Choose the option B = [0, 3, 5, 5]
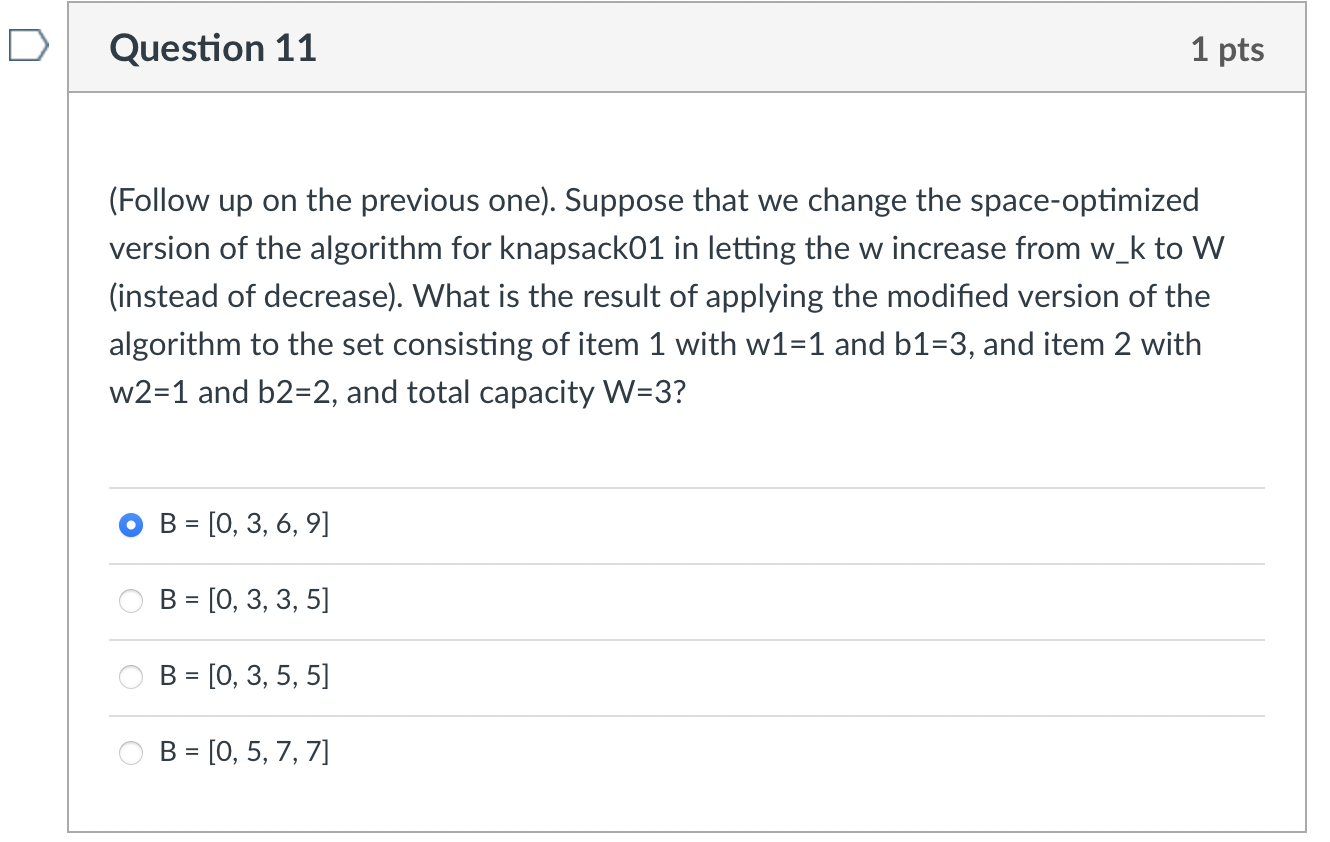 [x=130, y=677]
